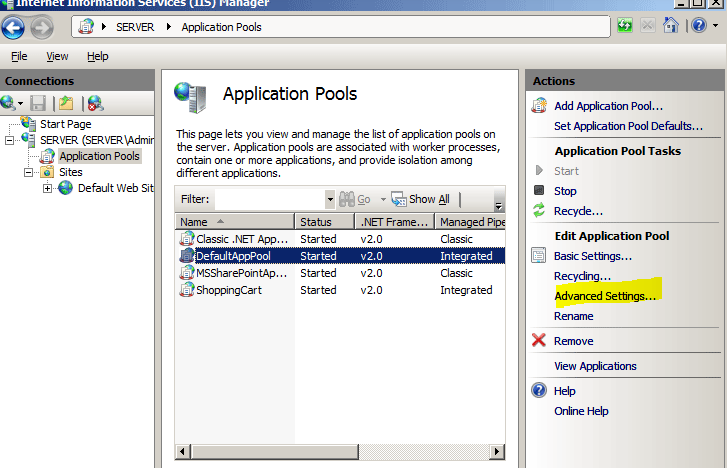727x468 pixels.
Task: Collapse the SERVER tree node
Action: click(9, 140)
